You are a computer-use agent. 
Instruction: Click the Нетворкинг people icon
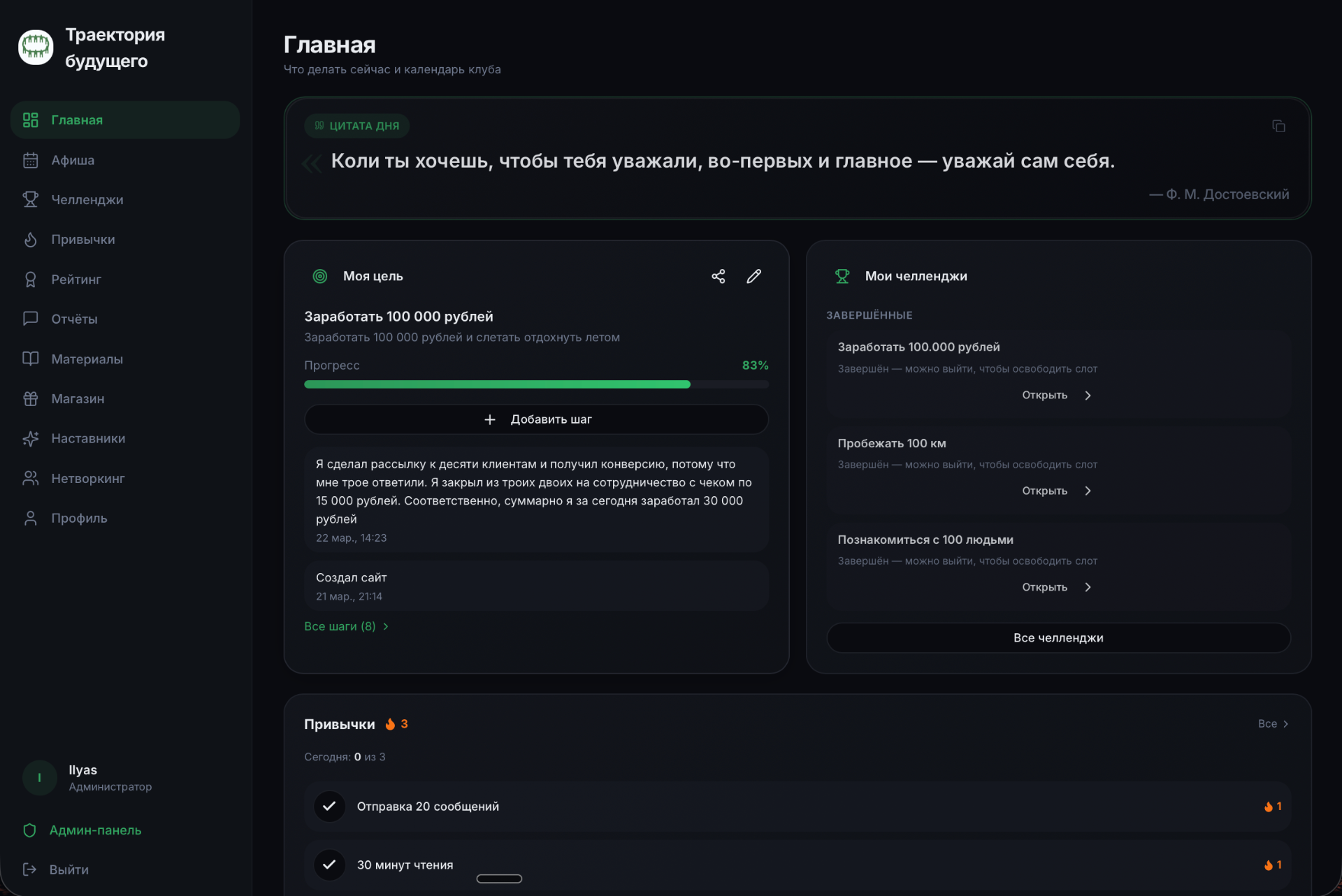[x=30, y=479]
